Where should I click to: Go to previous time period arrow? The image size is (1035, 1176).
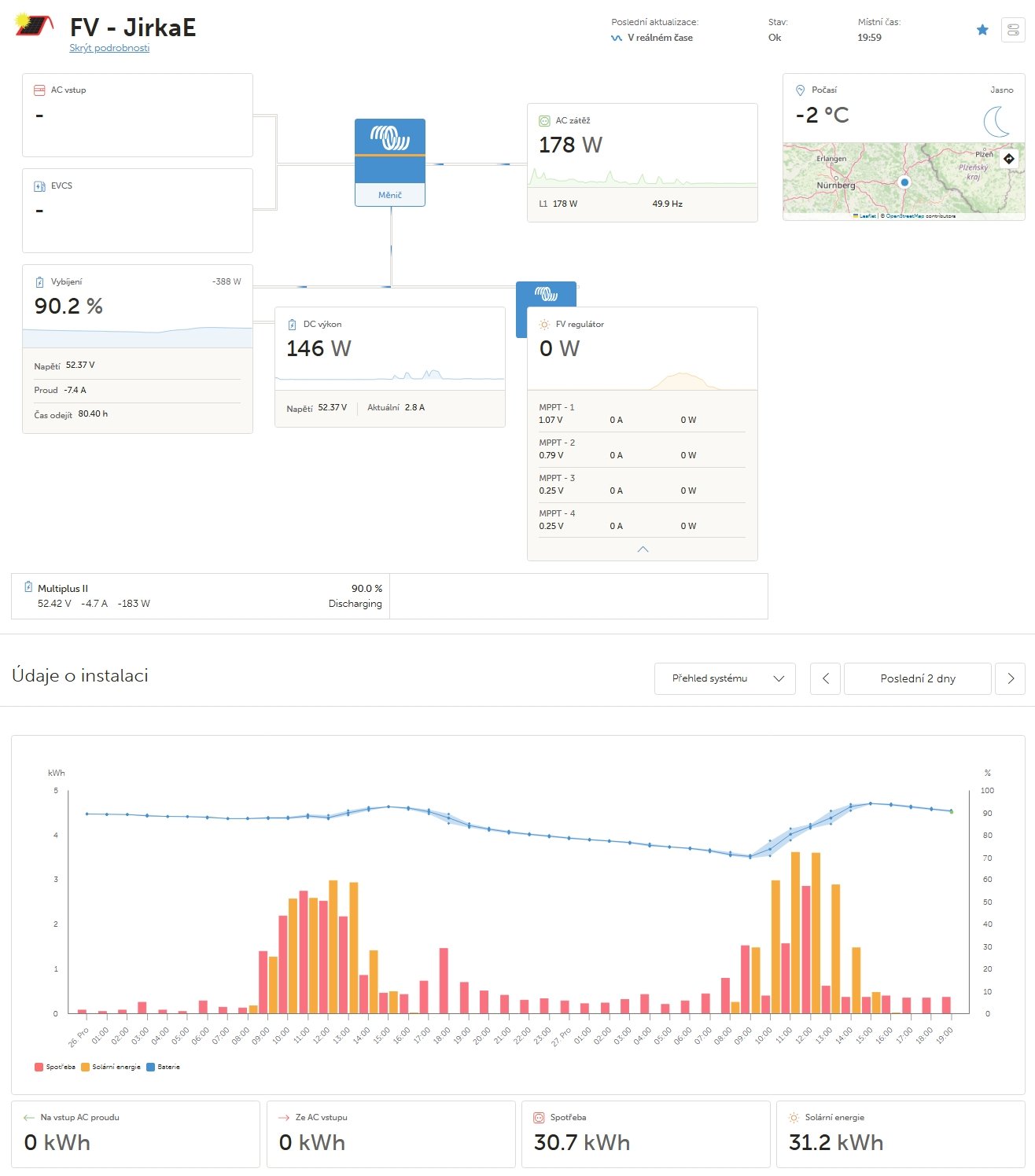point(825,678)
